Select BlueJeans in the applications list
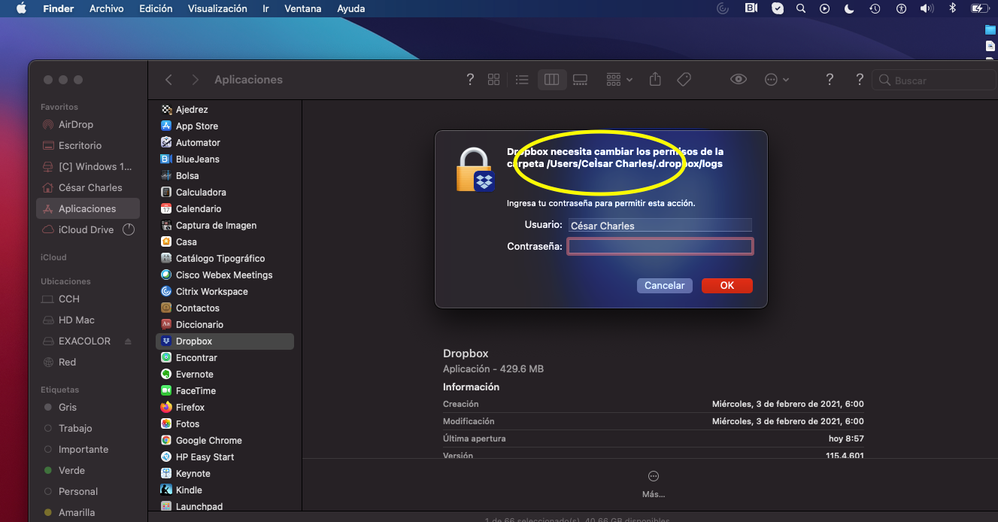 click(x=225, y=159)
